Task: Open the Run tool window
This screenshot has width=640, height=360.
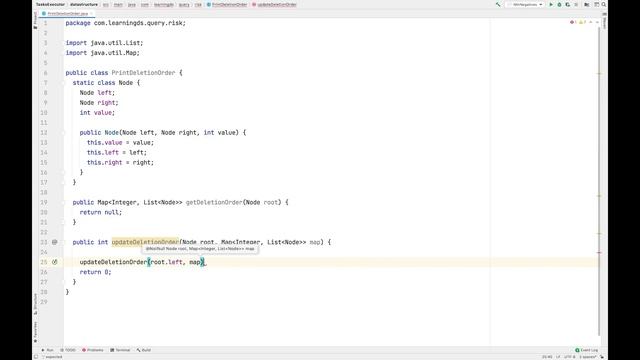Action: [x=47, y=350]
